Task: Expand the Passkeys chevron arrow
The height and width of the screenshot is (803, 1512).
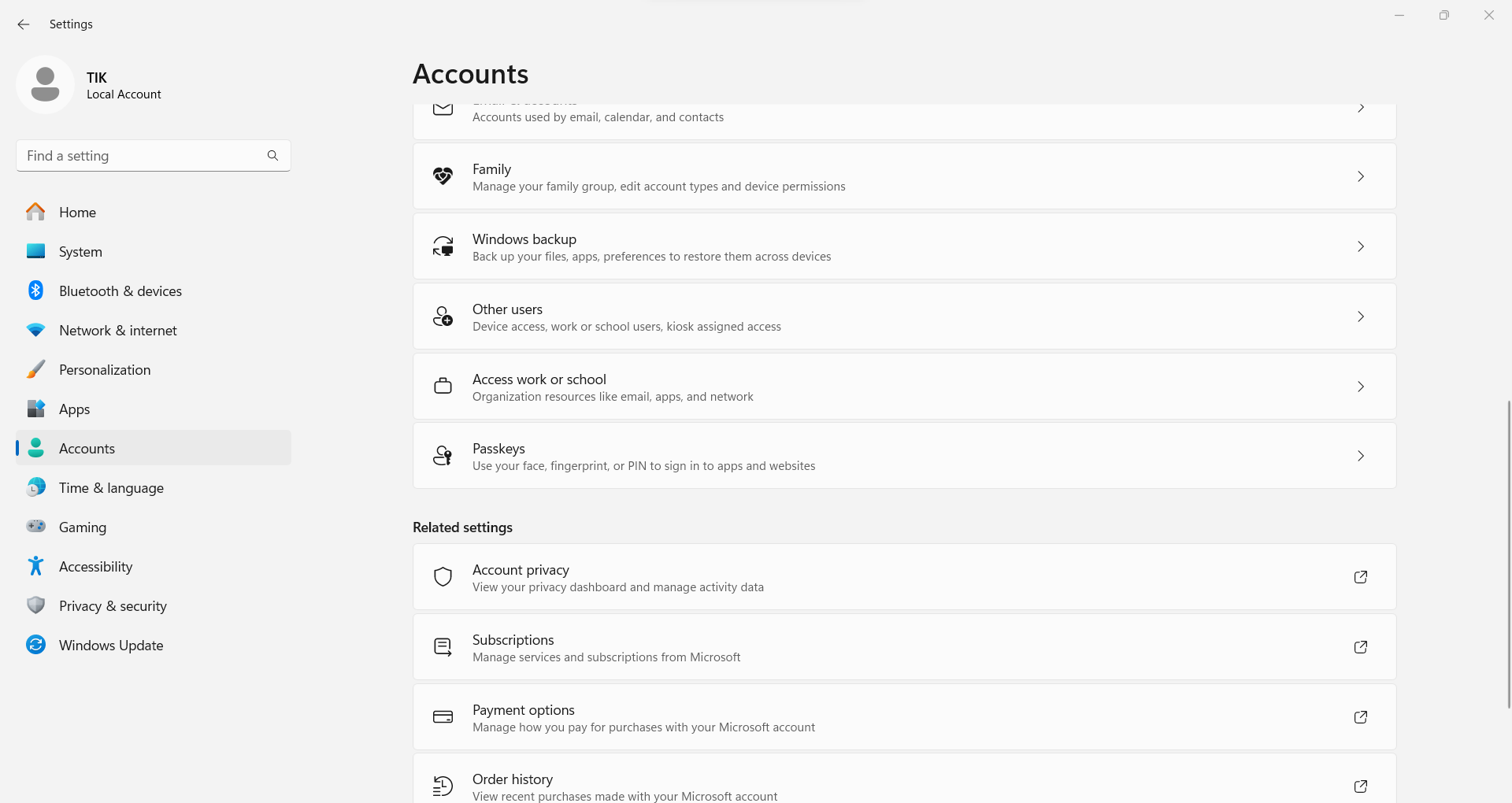Action: [1361, 456]
